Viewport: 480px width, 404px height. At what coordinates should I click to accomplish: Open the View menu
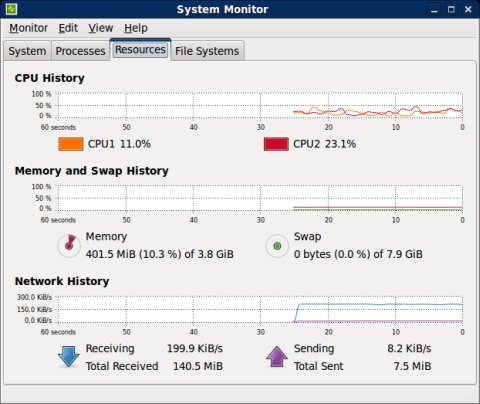coord(101,28)
